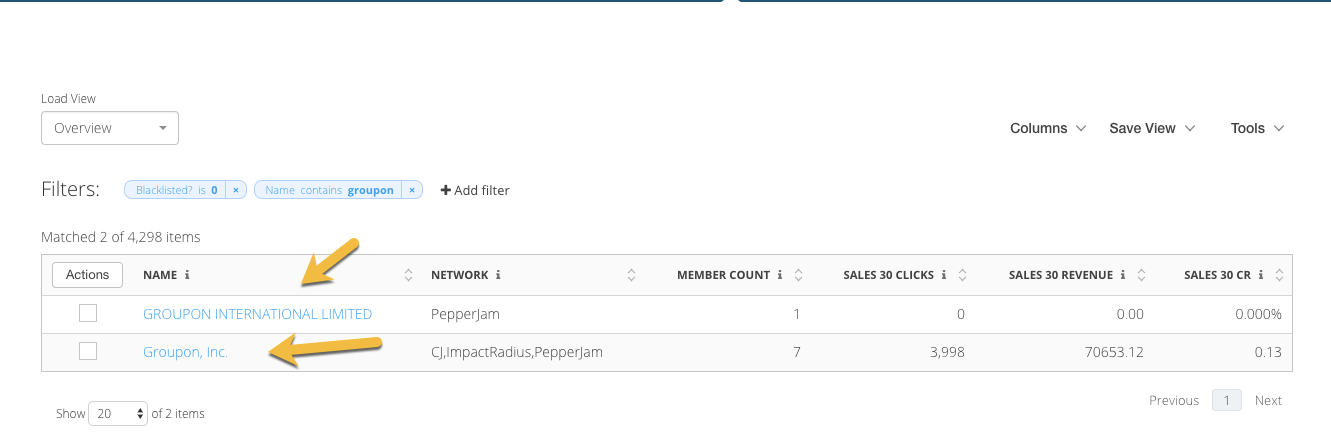This screenshot has height=436, width=1331.
Task: Change the Show items per page selector
Action: pyautogui.click(x=118, y=413)
